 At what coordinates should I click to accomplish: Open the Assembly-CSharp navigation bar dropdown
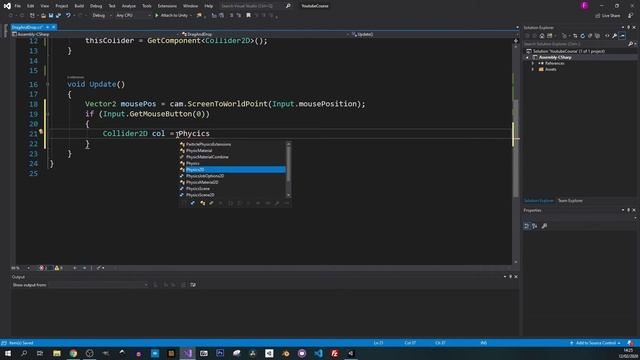click(96, 34)
